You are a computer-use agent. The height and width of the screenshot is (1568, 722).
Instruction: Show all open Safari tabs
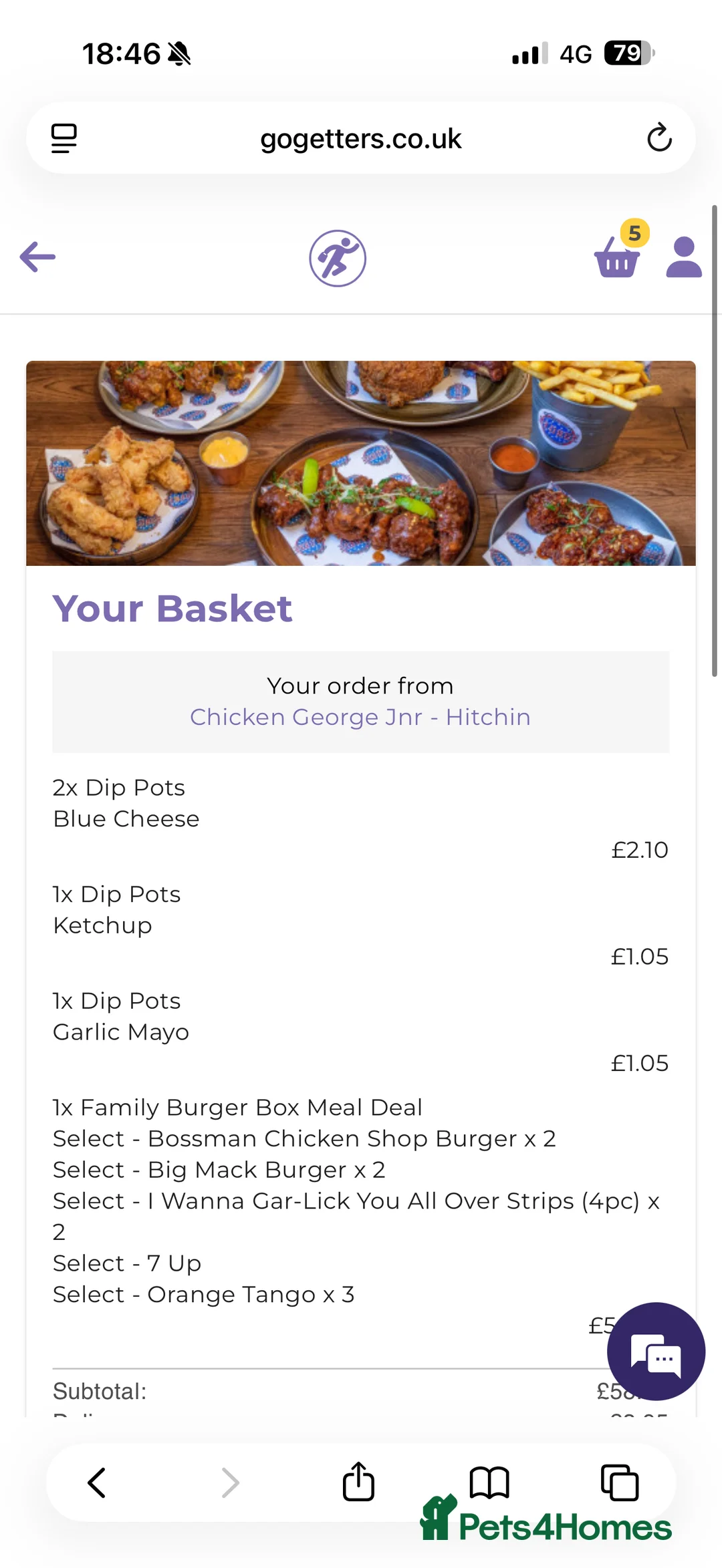[x=620, y=1482]
